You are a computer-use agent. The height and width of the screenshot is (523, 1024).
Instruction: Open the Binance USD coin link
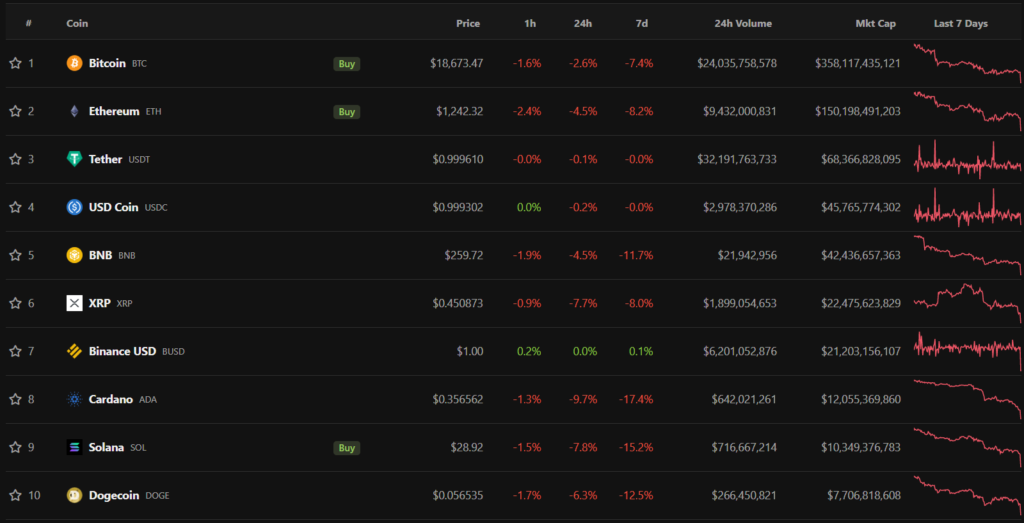coord(123,351)
